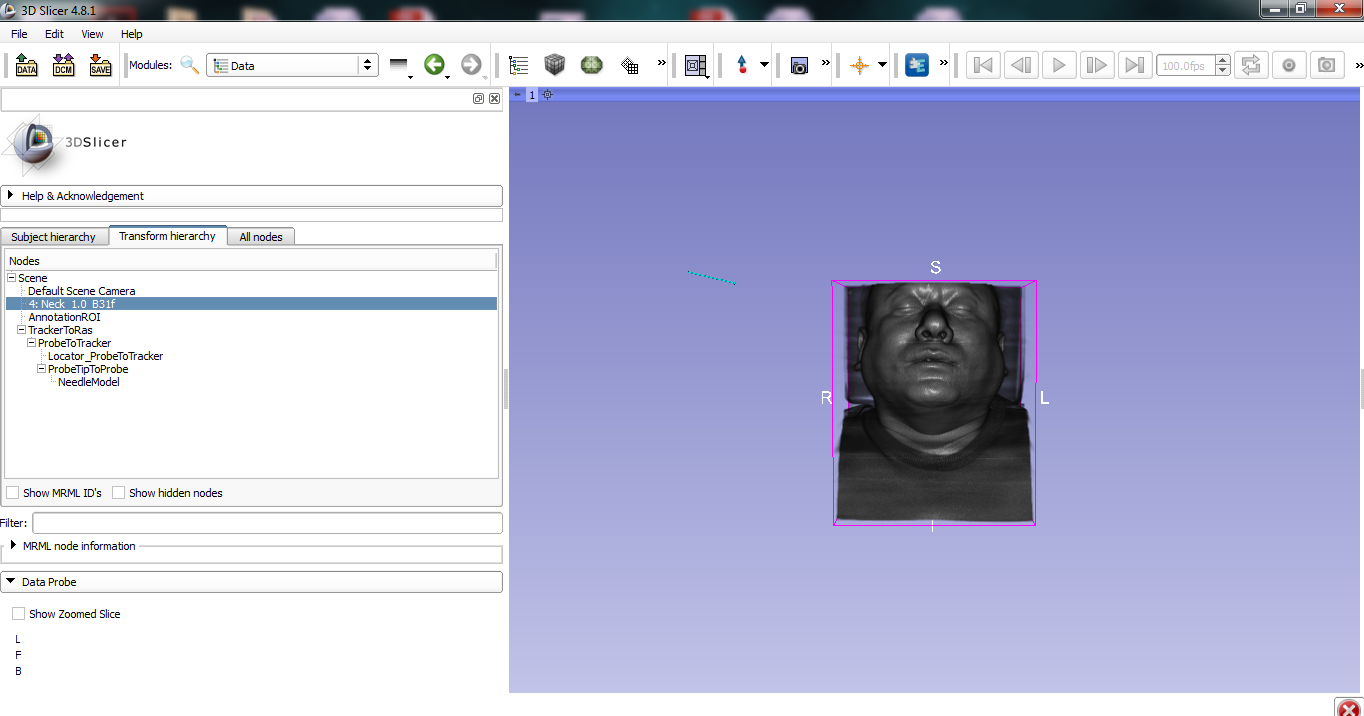Click inside the Filter text field
This screenshot has width=1364, height=716.
(265, 522)
